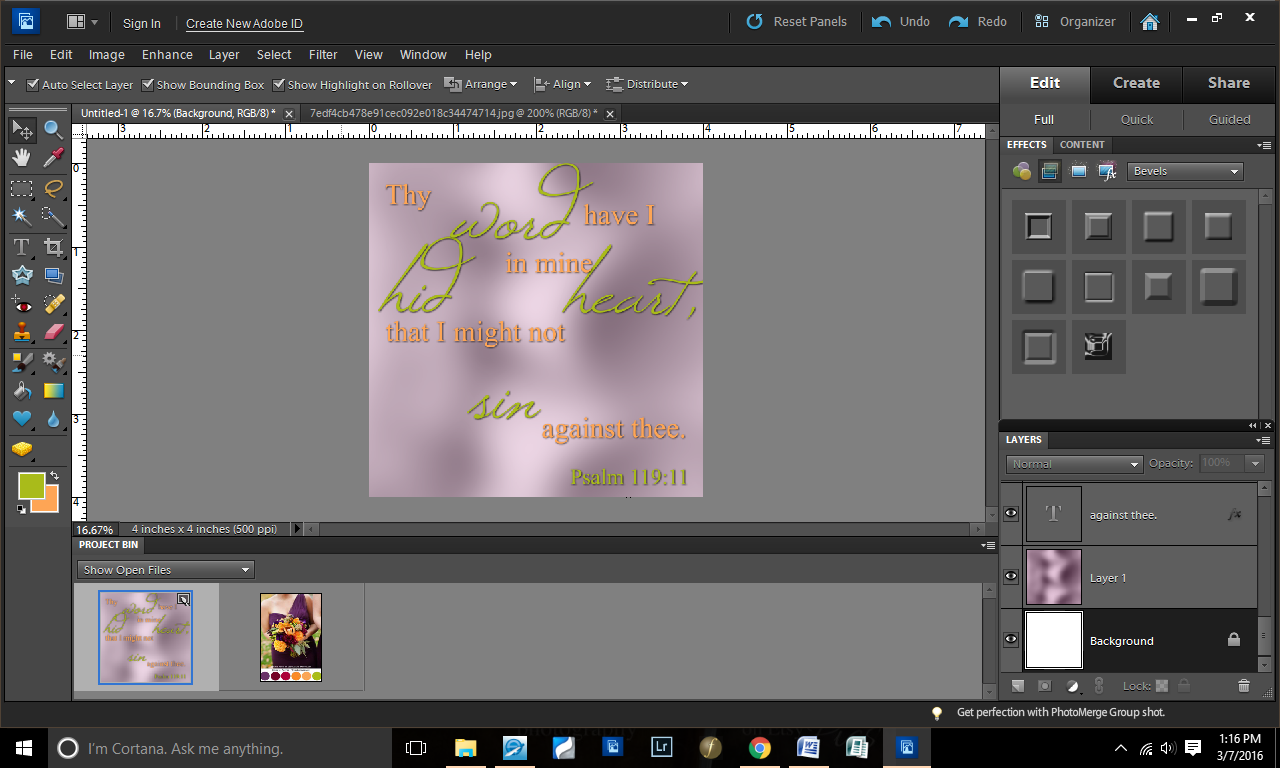The width and height of the screenshot is (1280, 768).
Task: Click the green foreground color swatch
Action: 31,486
